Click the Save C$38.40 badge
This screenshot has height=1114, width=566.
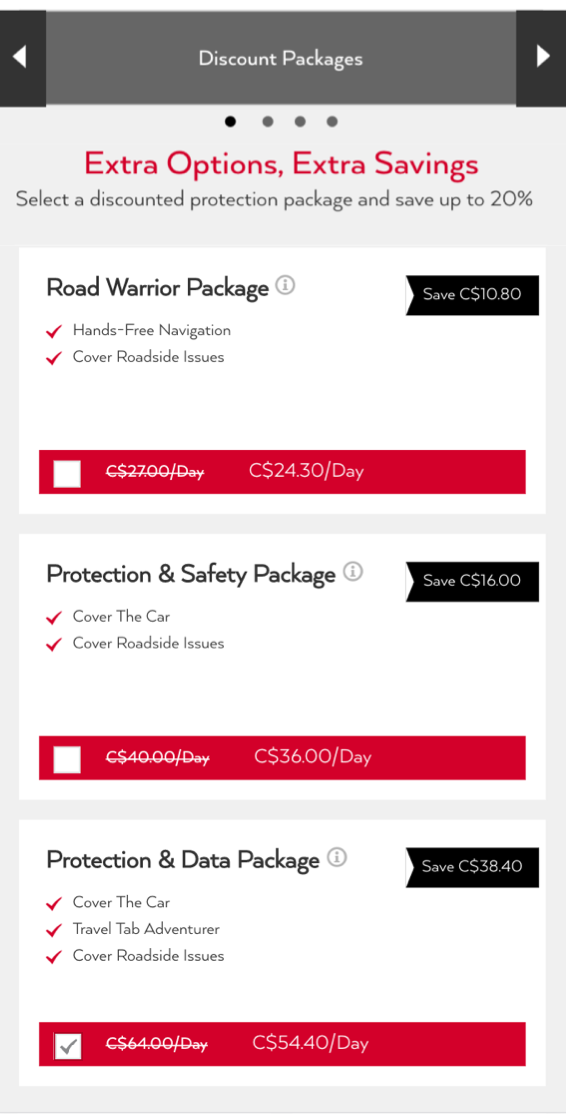coord(472,867)
